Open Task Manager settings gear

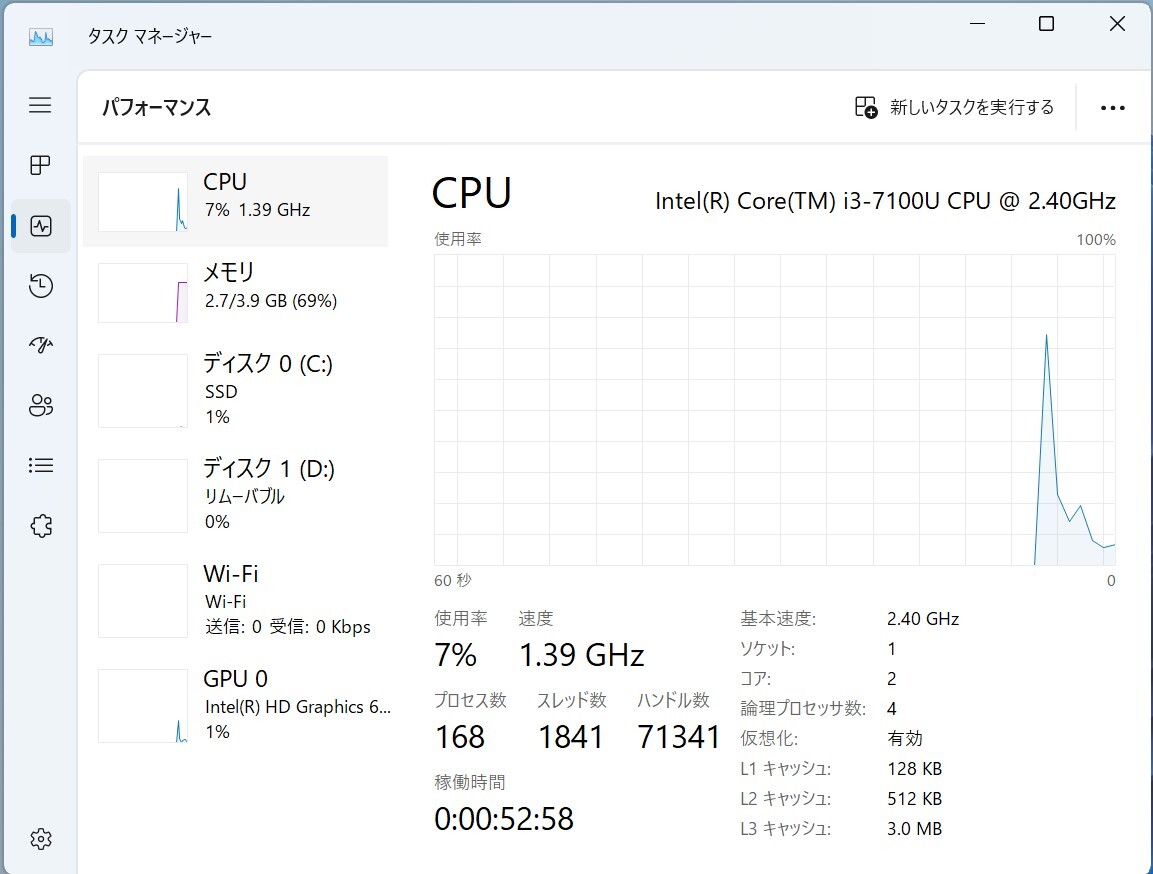click(40, 839)
